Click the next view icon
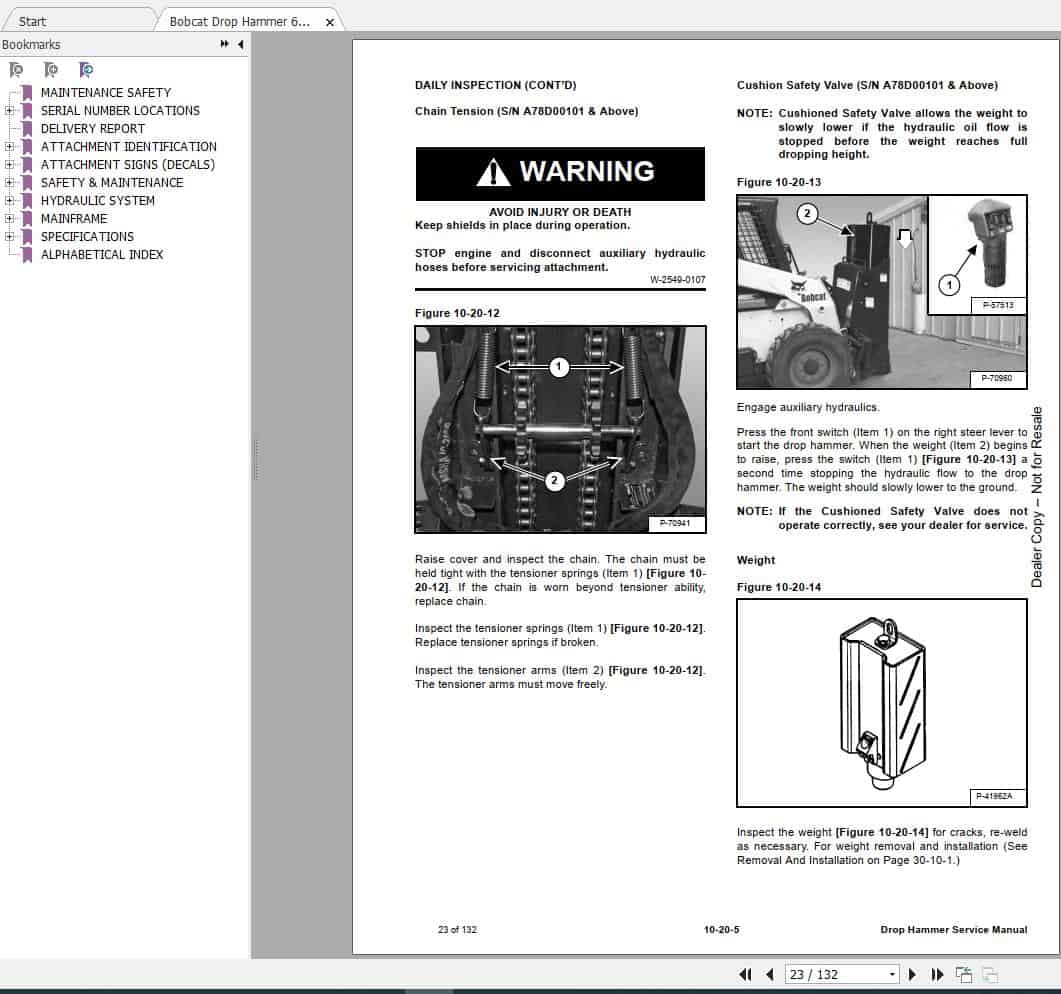Viewport: 1061px width, 994px height. click(x=990, y=973)
